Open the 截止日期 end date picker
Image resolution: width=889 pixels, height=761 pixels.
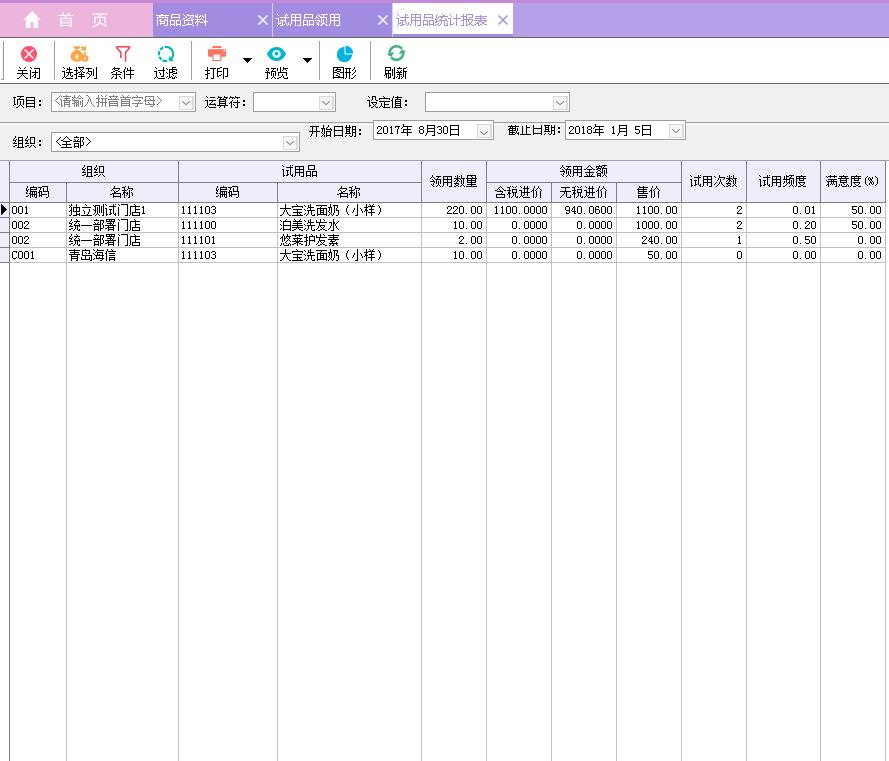(675, 130)
